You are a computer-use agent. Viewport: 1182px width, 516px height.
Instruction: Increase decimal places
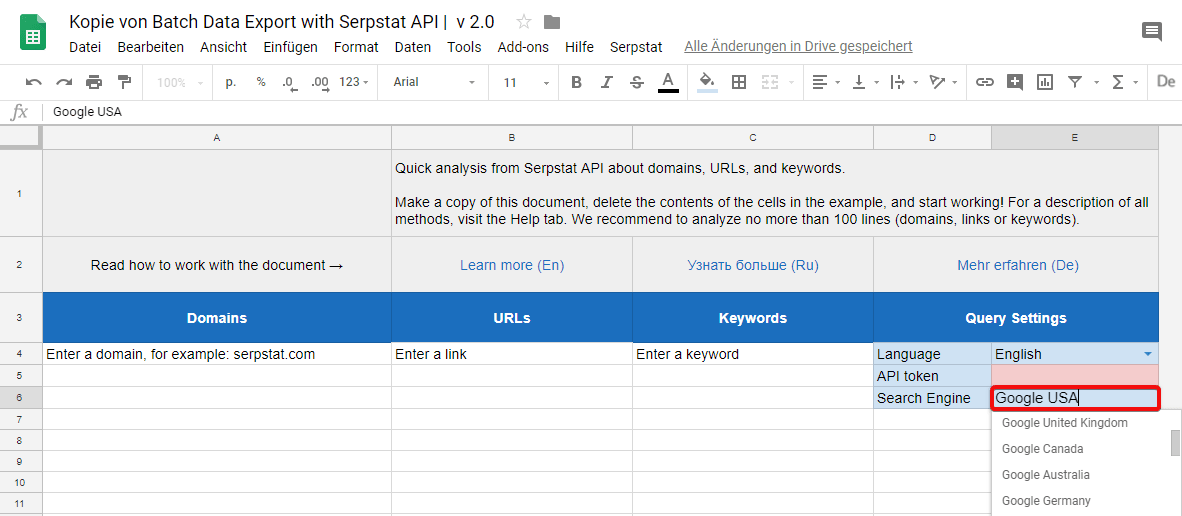(x=320, y=83)
